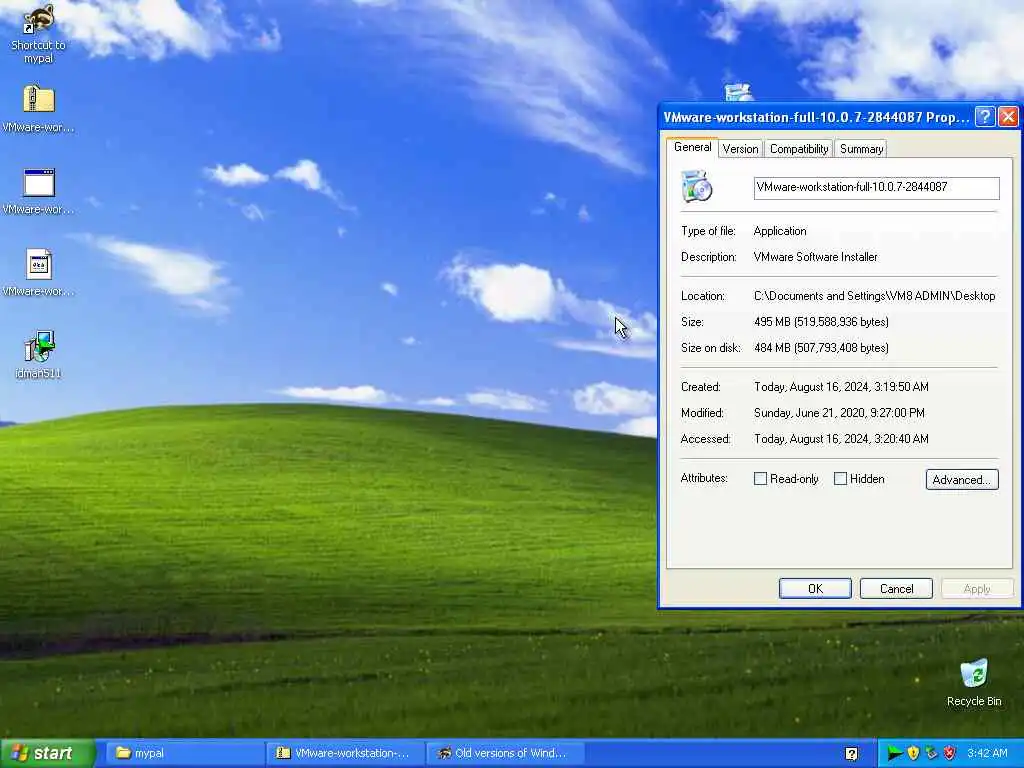
Task: Click the Accessed date value
Action: pyautogui.click(x=841, y=439)
